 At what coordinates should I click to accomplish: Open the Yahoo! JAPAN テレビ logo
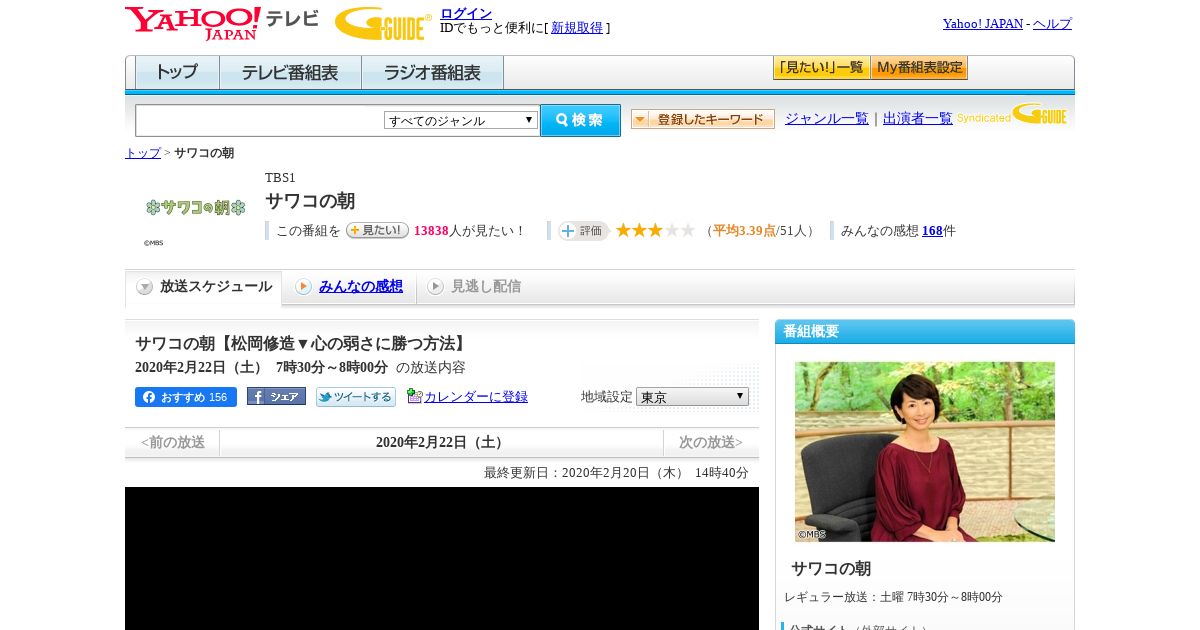click(x=222, y=23)
